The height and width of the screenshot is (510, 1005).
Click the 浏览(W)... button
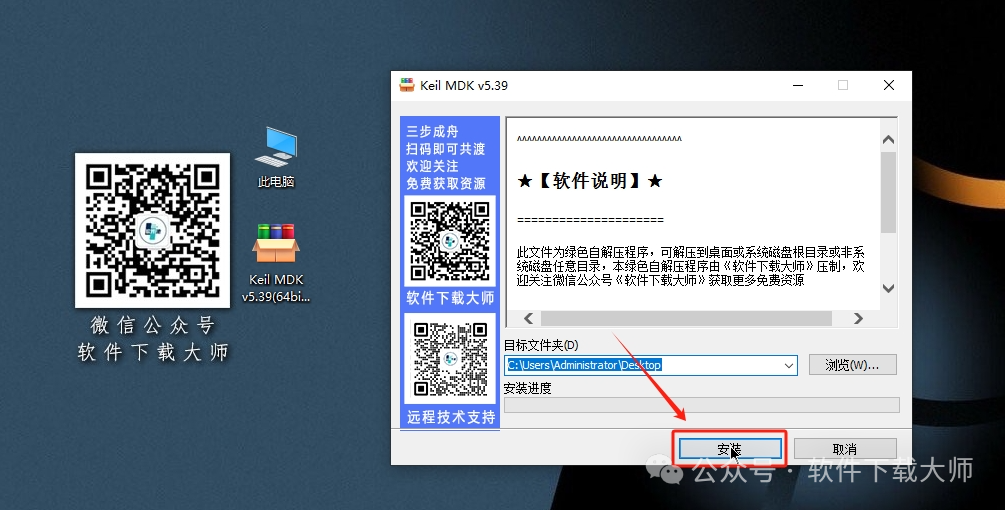pos(852,365)
